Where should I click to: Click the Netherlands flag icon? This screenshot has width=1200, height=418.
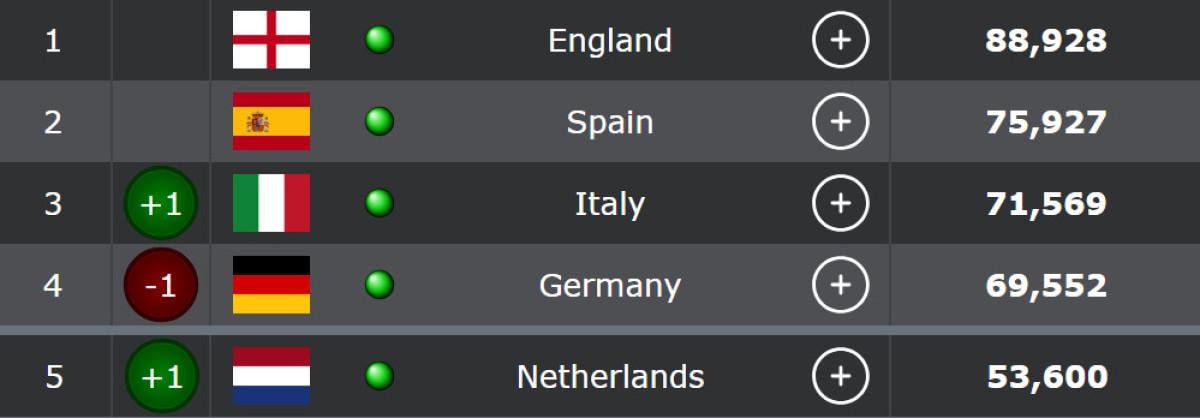coord(271,376)
